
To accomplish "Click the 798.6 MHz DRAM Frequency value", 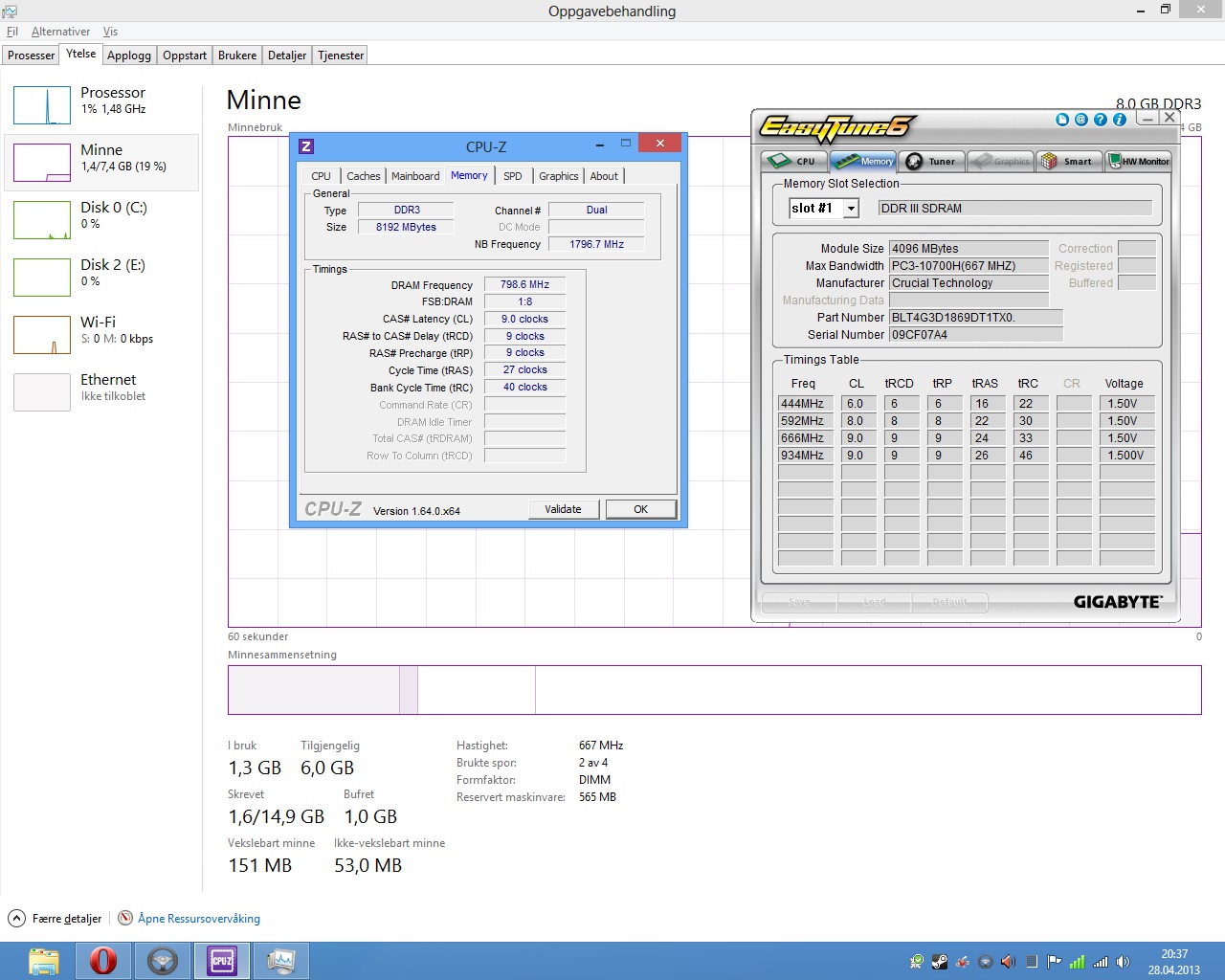I will (524, 284).
